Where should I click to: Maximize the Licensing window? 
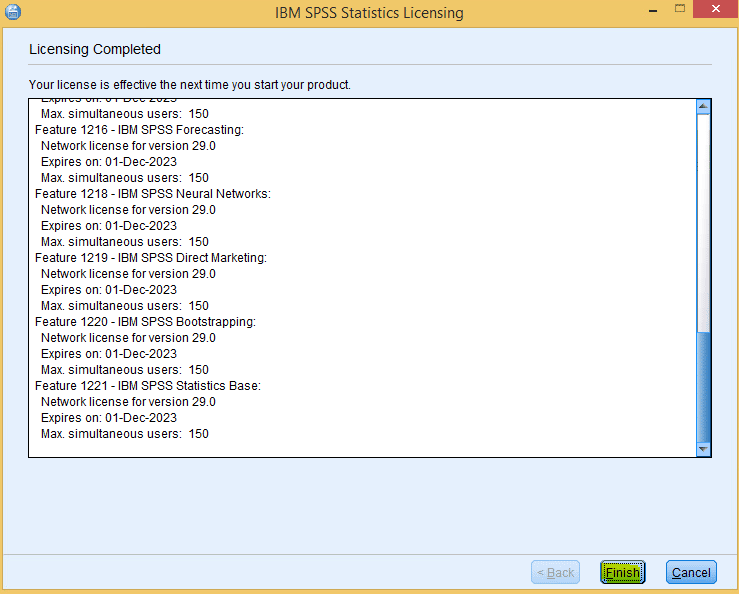pyautogui.click(x=680, y=8)
